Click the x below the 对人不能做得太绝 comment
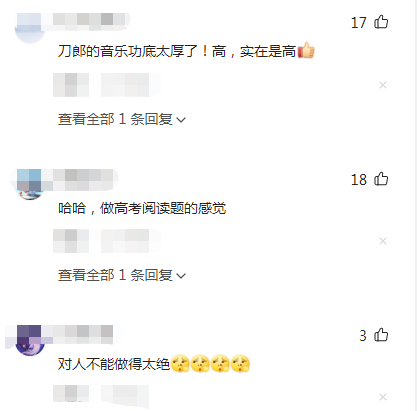 [x=383, y=397]
